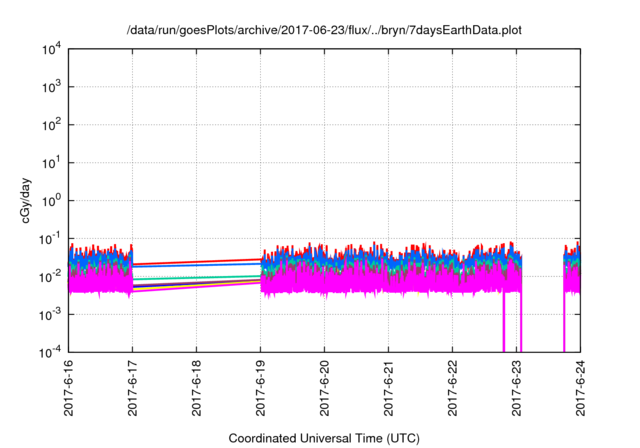This screenshot has height=448, width=640.
Task: Click the 2017-6-20 date label
Action: (x=324, y=388)
